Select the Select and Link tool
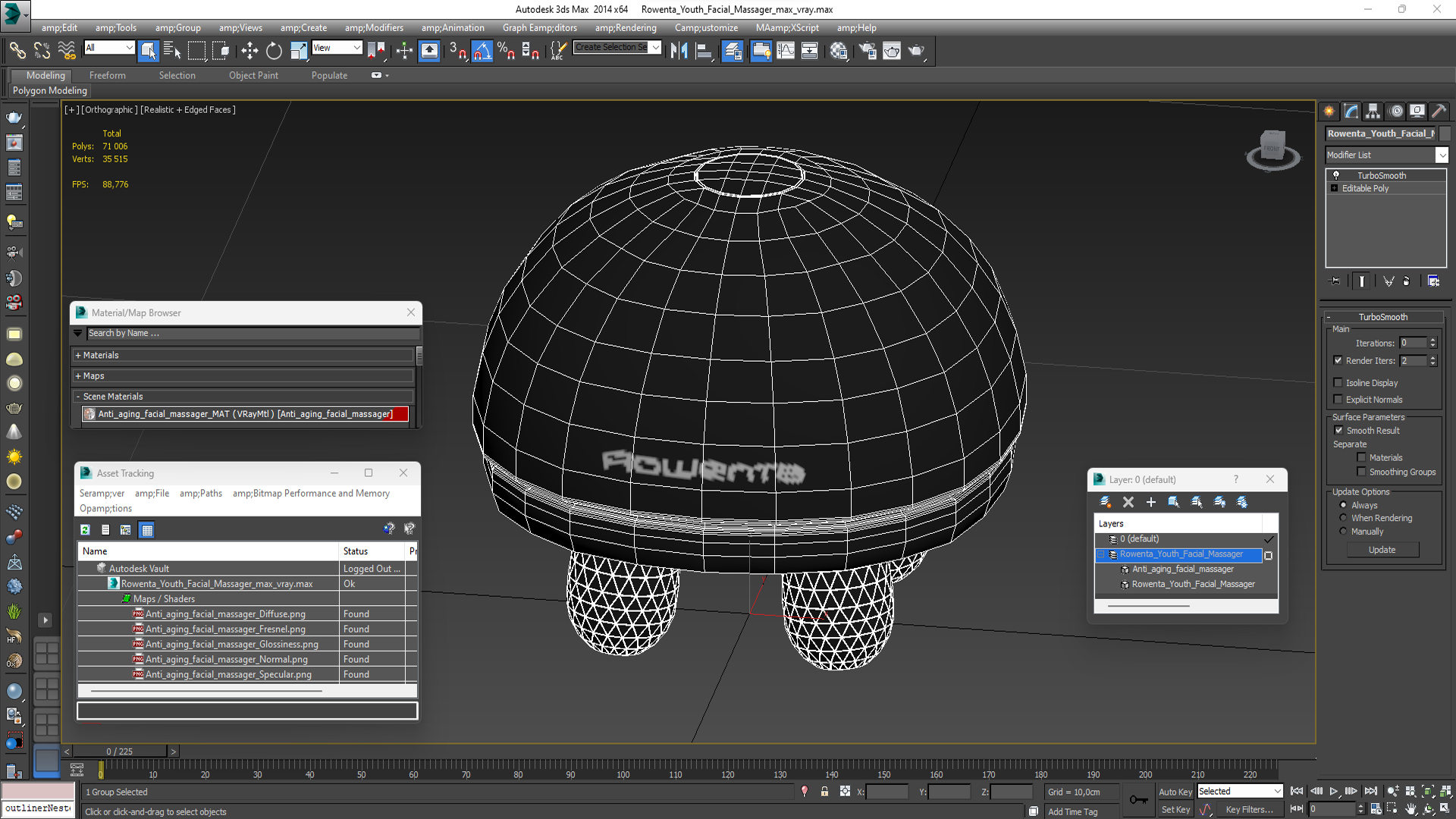The width and height of the screenshot is (1456, 819). [x=17, y=51]
